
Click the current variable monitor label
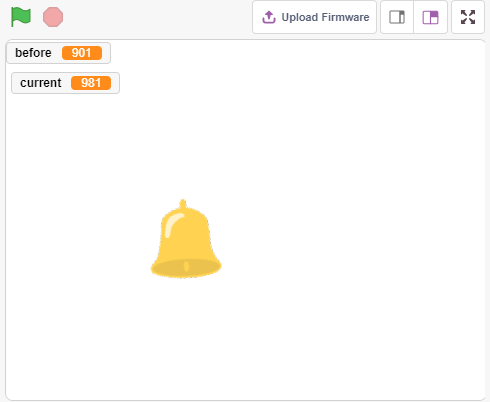coord(41,83)
